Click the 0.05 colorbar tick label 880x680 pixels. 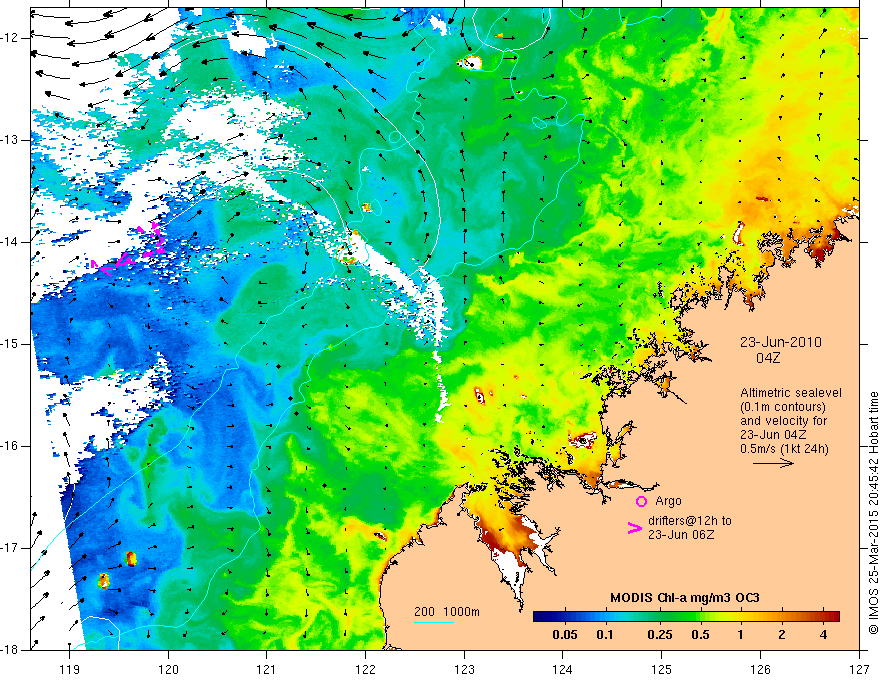pos(565,635)
